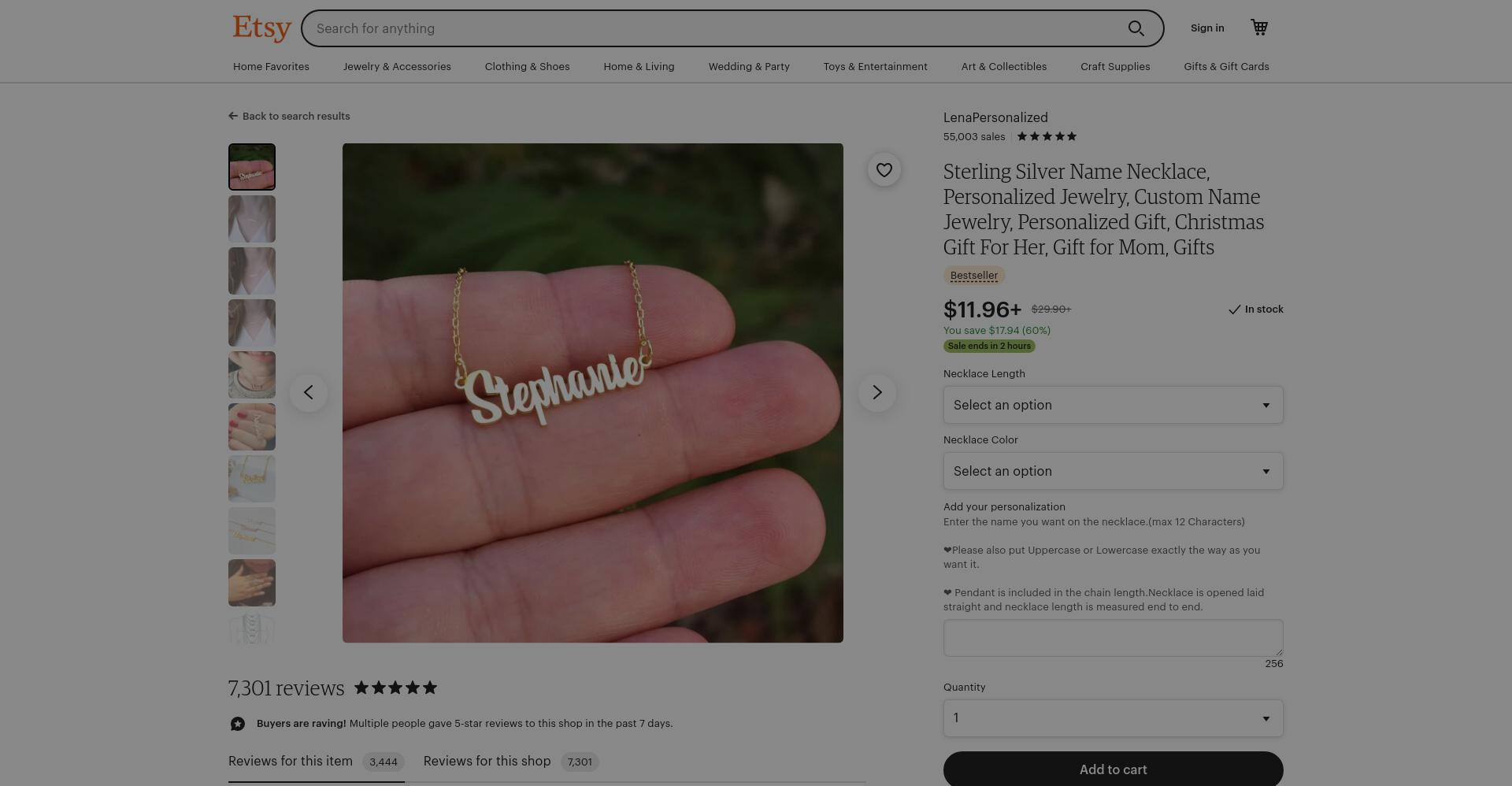This screenshot has width=1512, height=786.
Task: Show previous photo with left arrow
Action: coord(309,392)
